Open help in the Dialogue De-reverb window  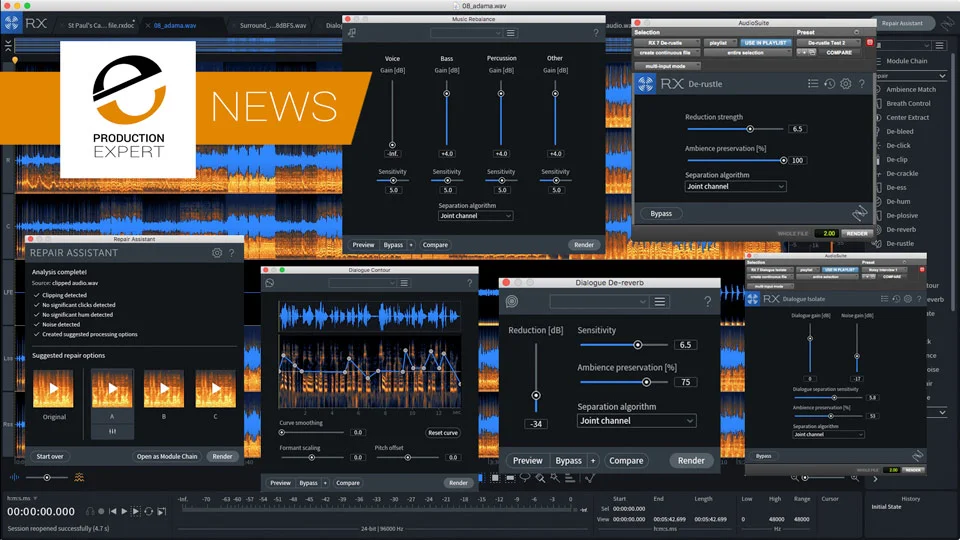[708, 301]
